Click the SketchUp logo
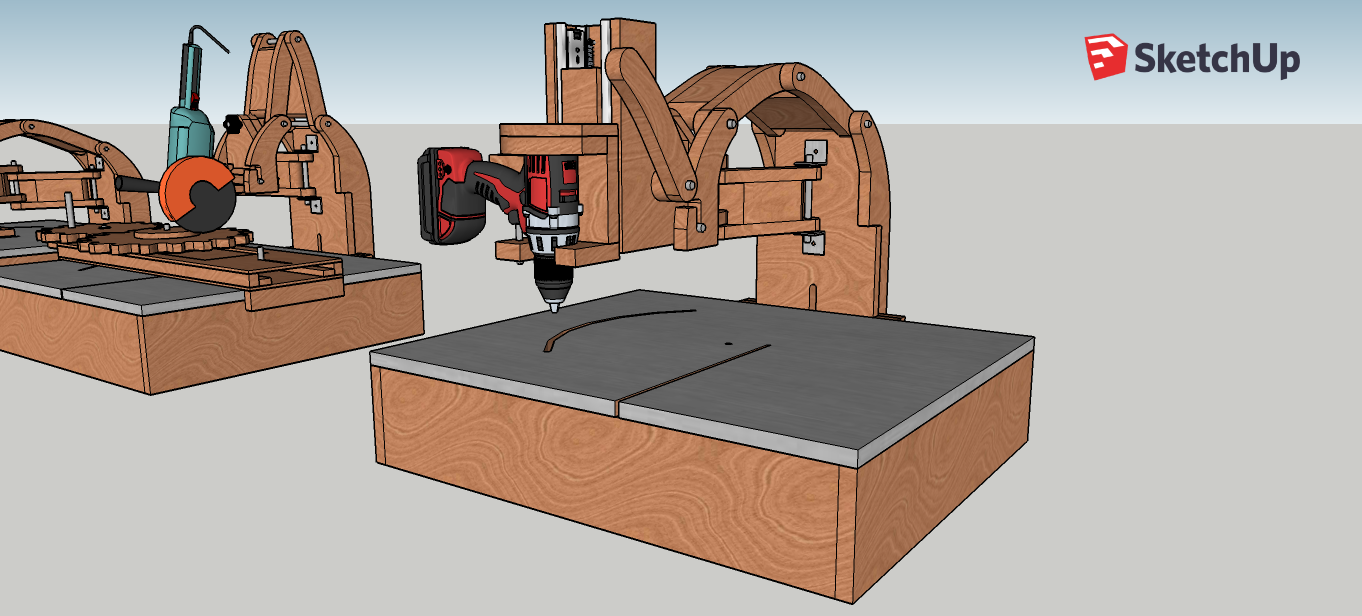 (x=1192, y=57)
